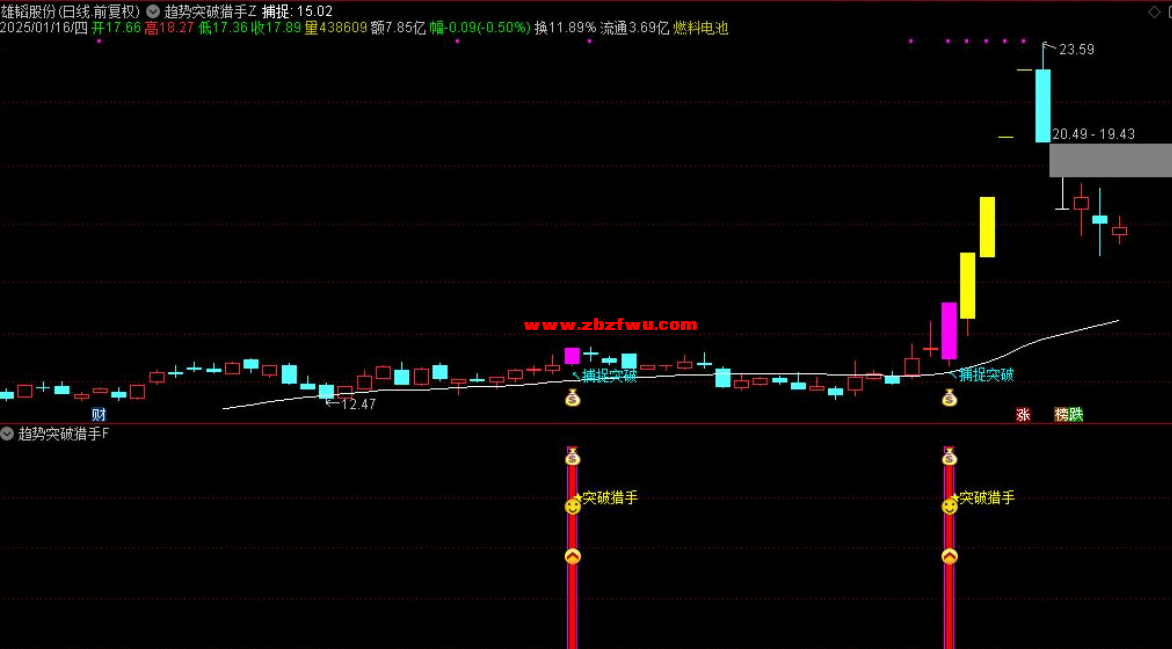Click right orange up-arrow signal icon
The image size is (1172, 649).
pyautogui.click(x=949, y=556)
